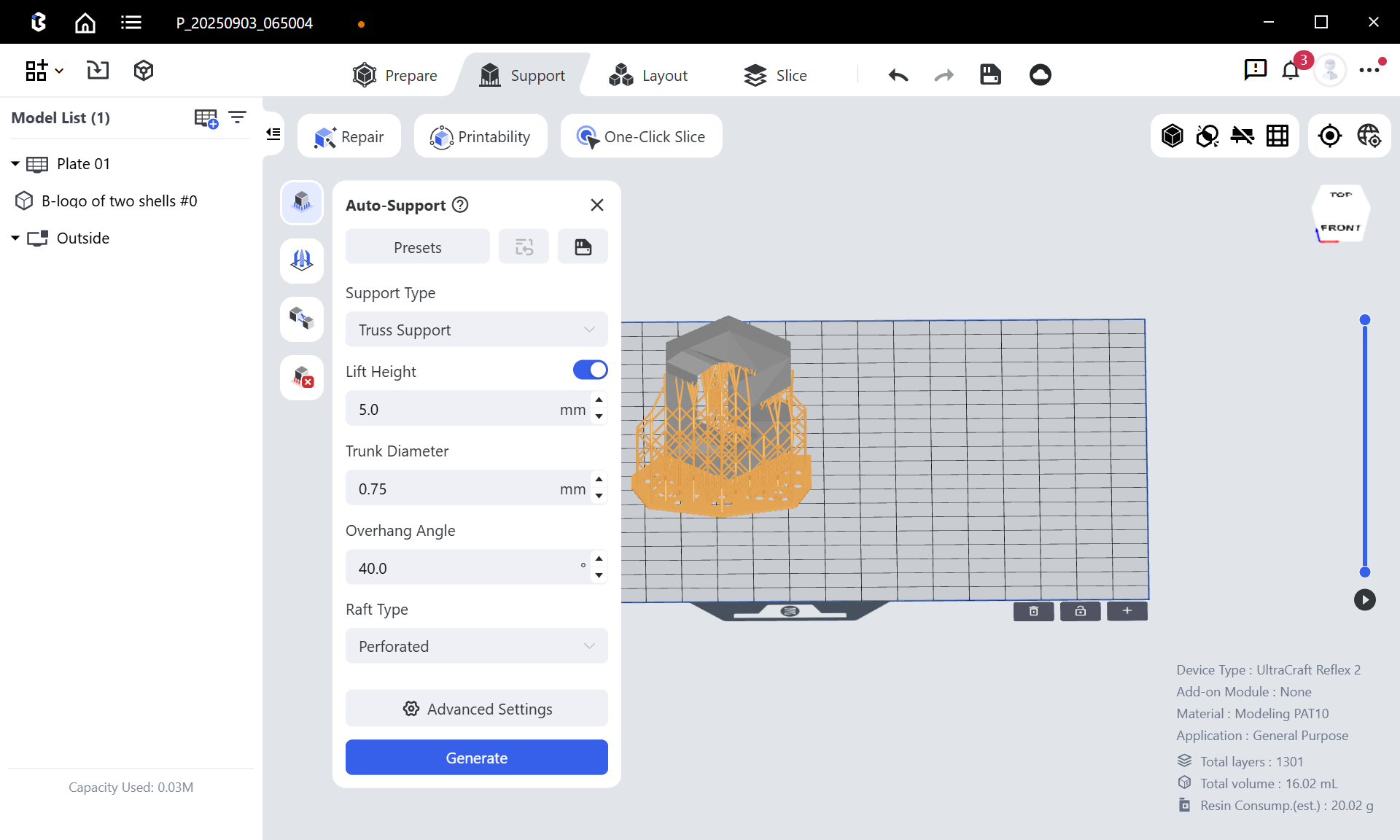This screenshot has height=840, width=1400.
Task: Toggle hide supports view icon
Action: point(1242,136)
